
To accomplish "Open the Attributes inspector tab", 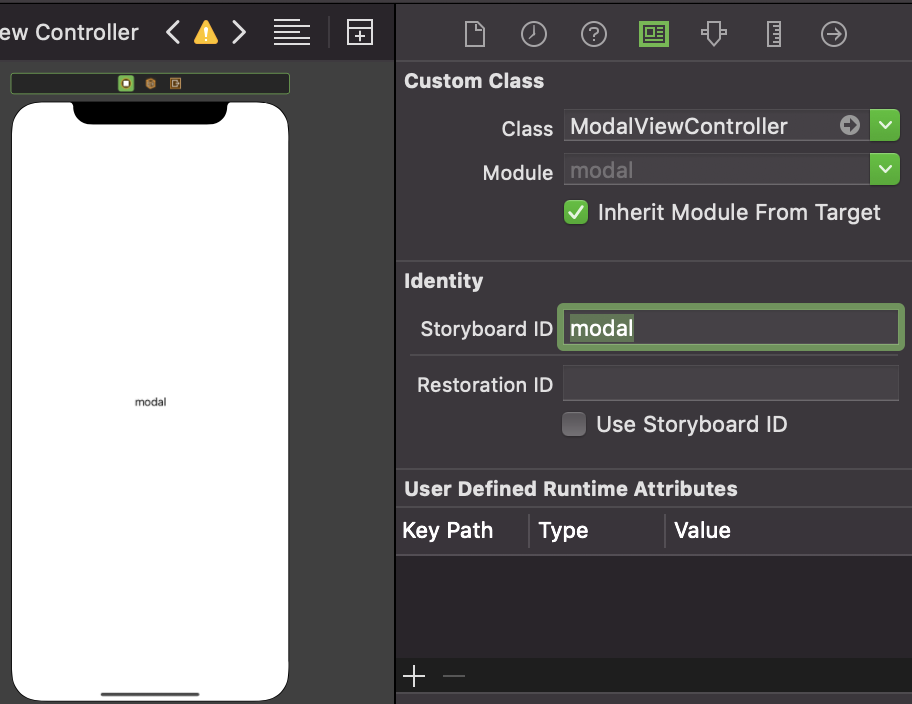I will 714,34.
